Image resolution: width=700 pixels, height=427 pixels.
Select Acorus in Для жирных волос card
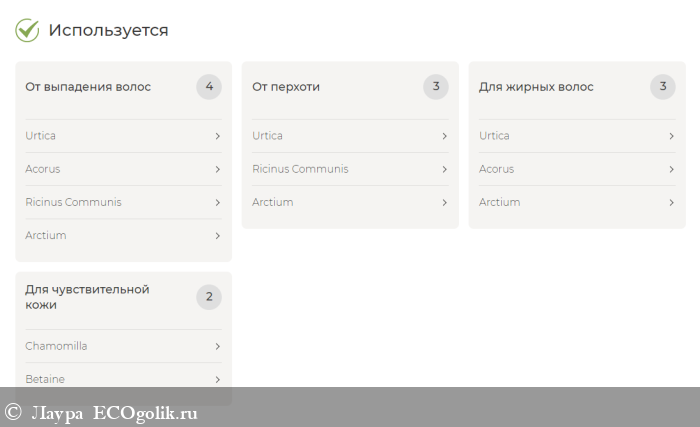point(496,169)
